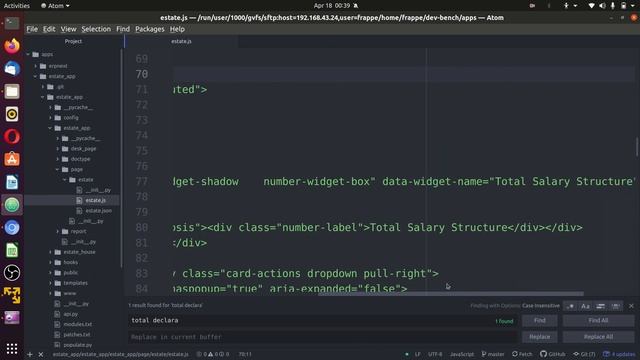The height and width of the screenshot is (360, 640).
Task: Open estate.json in the tree
Action: pos(98,211)
